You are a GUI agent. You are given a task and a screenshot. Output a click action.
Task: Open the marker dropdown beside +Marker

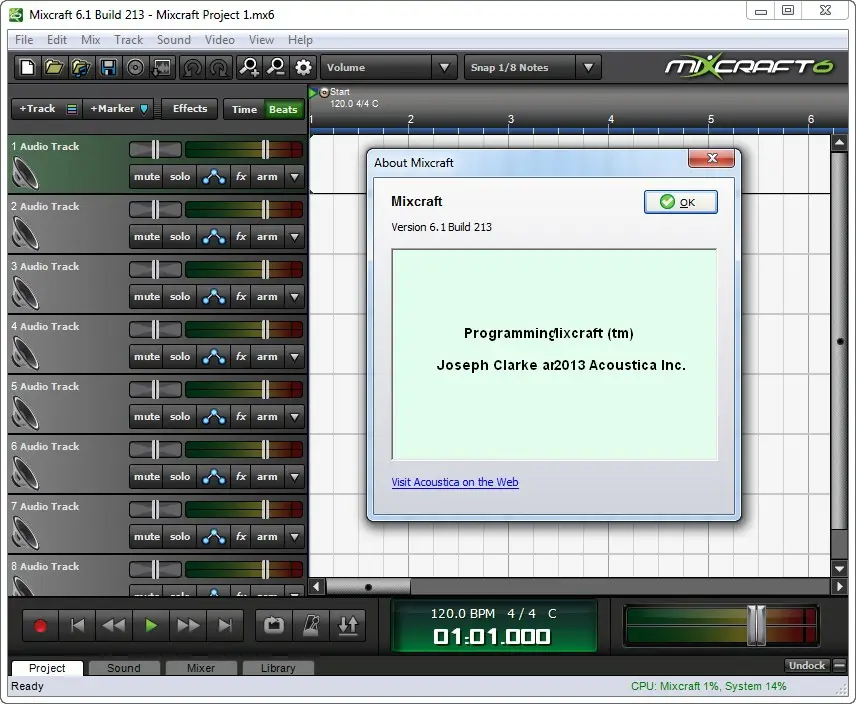(x=144, y=109)
